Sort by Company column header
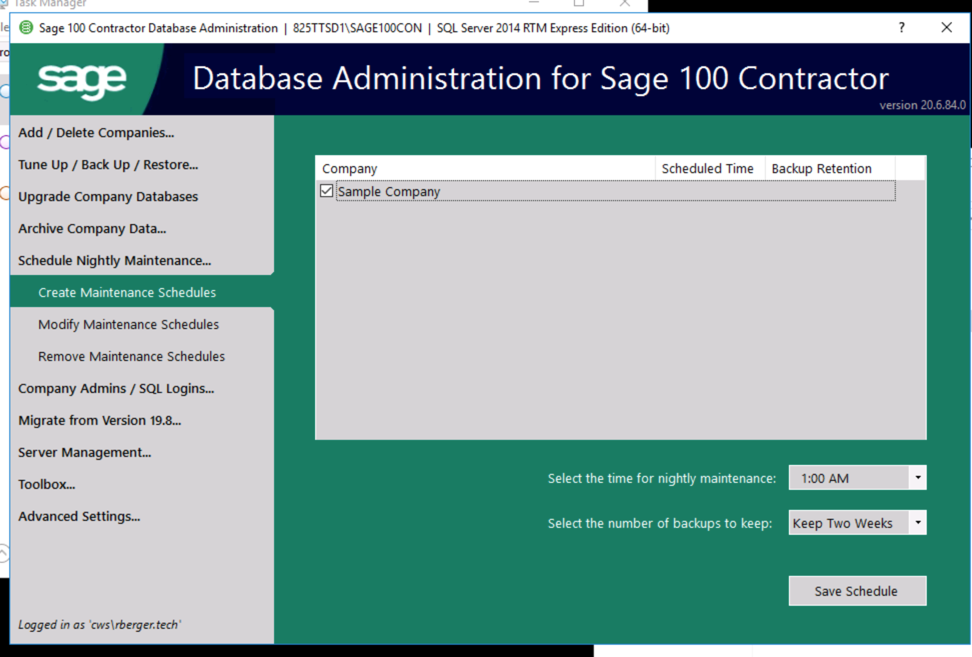 [x=485, y=169]
